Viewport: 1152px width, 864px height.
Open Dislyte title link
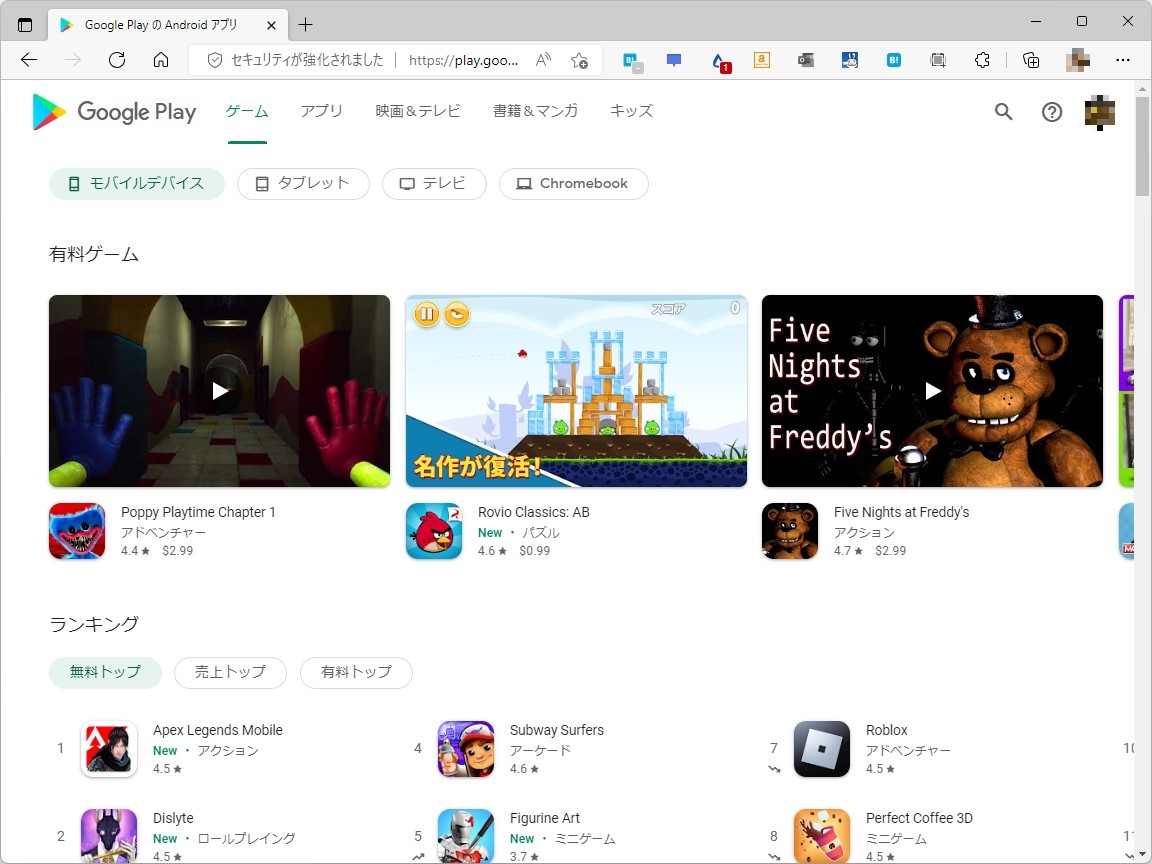coord(173,818)
